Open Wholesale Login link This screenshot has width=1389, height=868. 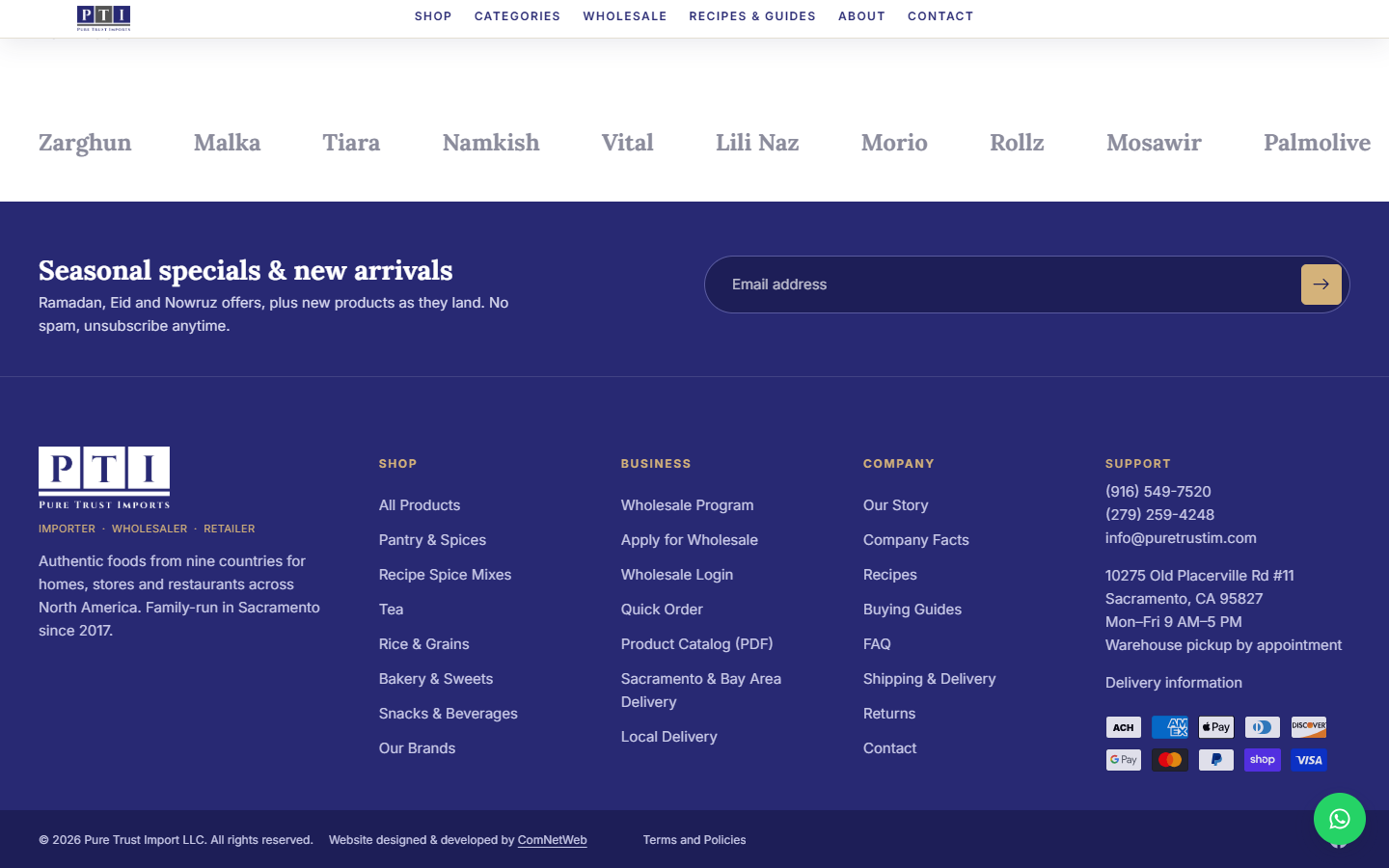tap(677, 575)
